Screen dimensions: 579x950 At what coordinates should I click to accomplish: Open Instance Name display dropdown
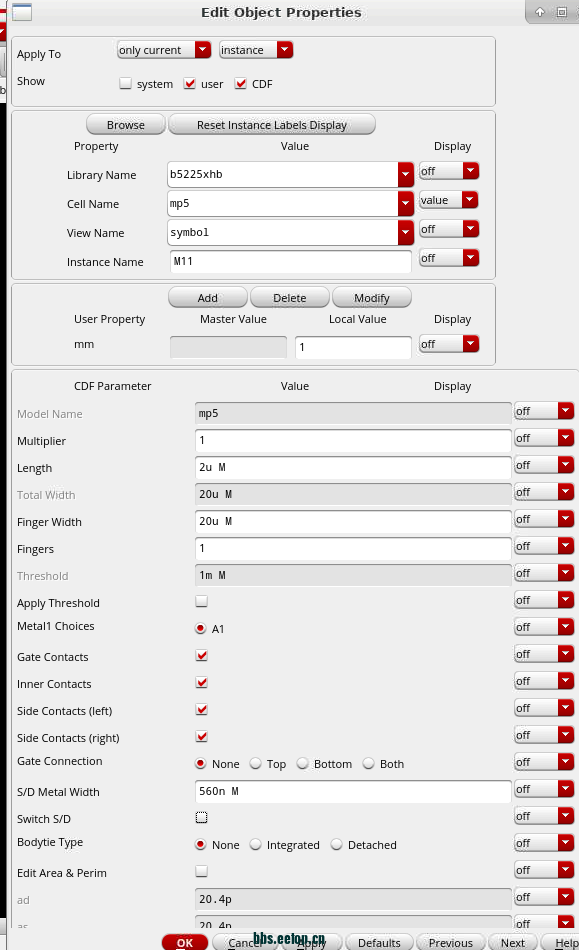coord(449,258)
